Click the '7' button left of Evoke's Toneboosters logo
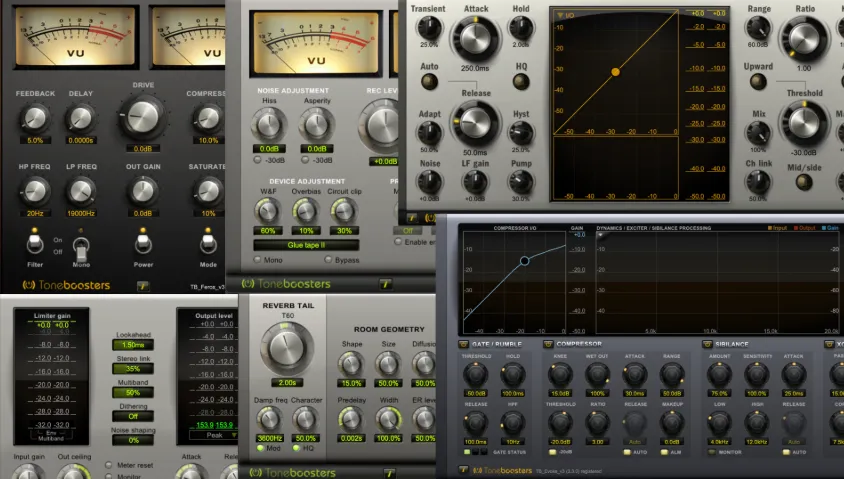 [462, 470]
